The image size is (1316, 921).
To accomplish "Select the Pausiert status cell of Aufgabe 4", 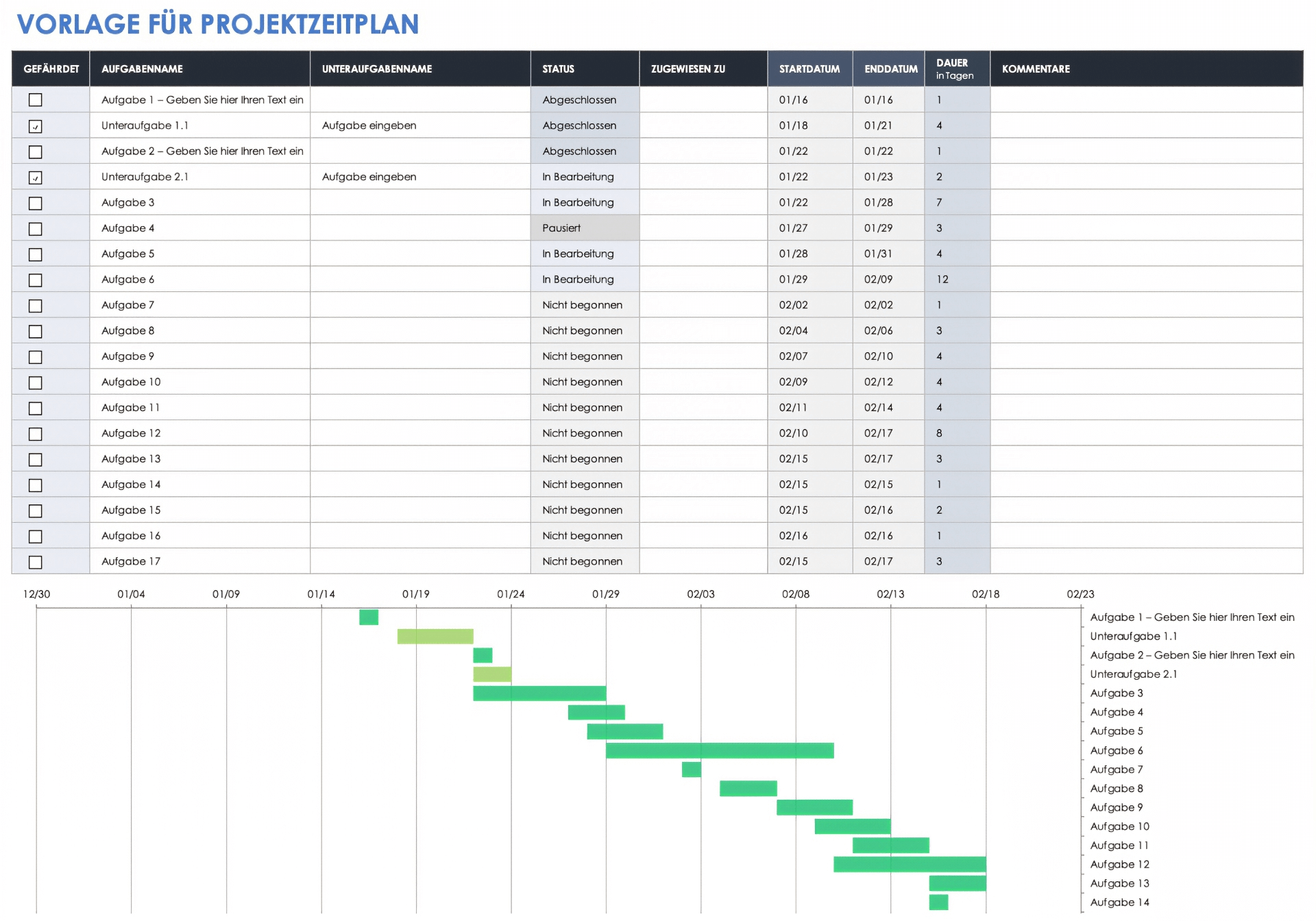I will (x=585, y=228).
